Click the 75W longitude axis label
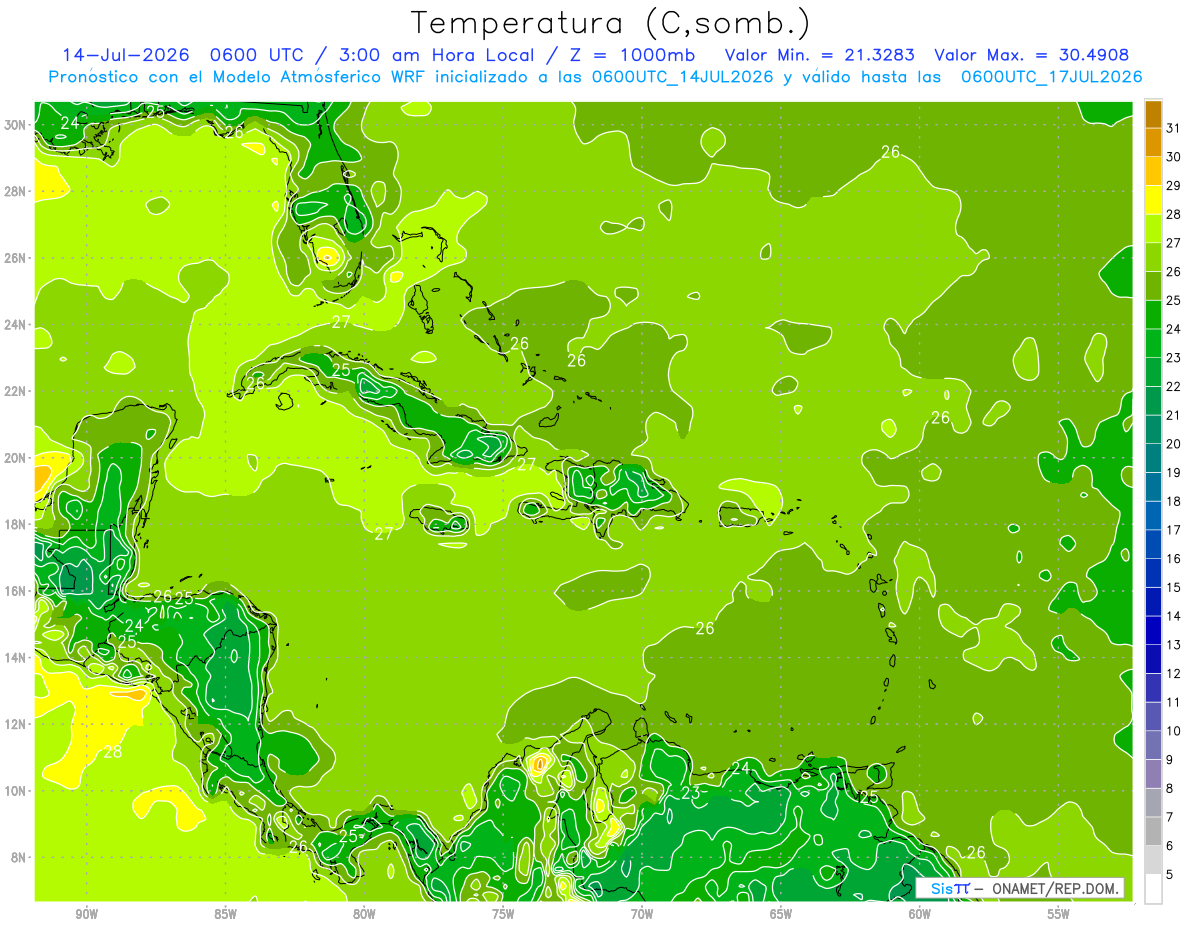This screenshot has width=1200, height=927. point(503,914)
